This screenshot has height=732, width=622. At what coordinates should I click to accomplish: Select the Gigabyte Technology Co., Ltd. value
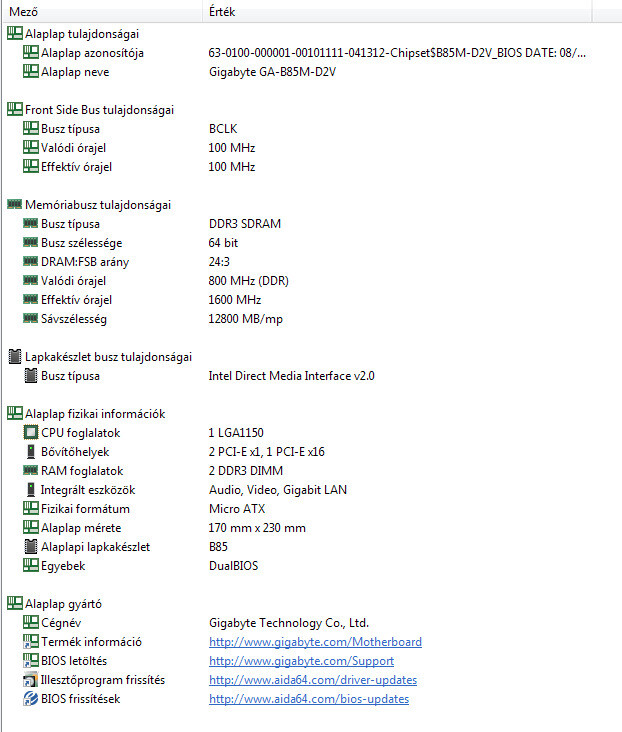click(x=289, y=623)
